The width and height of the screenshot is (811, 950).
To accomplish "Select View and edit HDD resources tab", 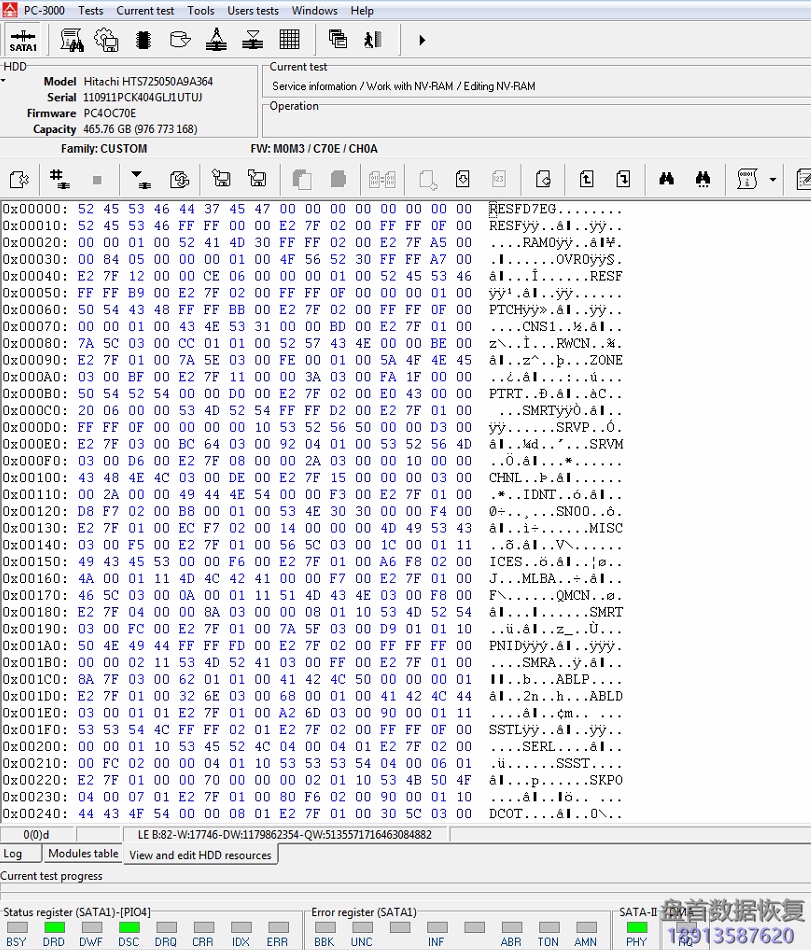I will coord(200,855).
